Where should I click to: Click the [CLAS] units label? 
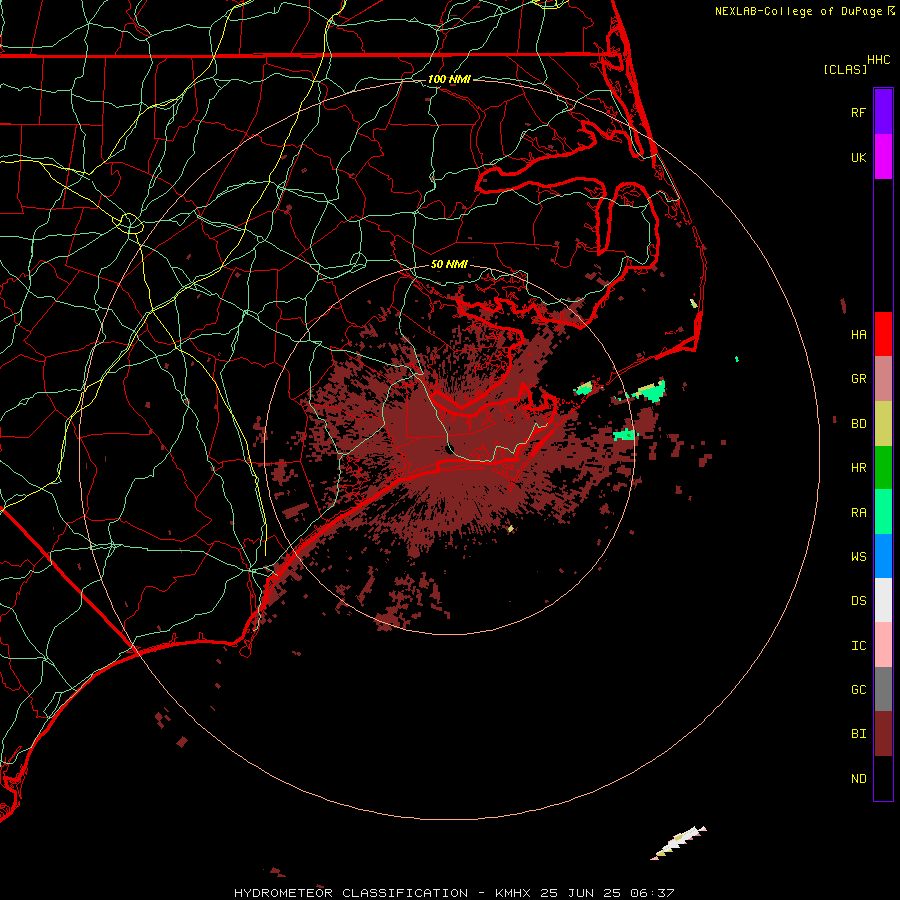pos(845,69)
